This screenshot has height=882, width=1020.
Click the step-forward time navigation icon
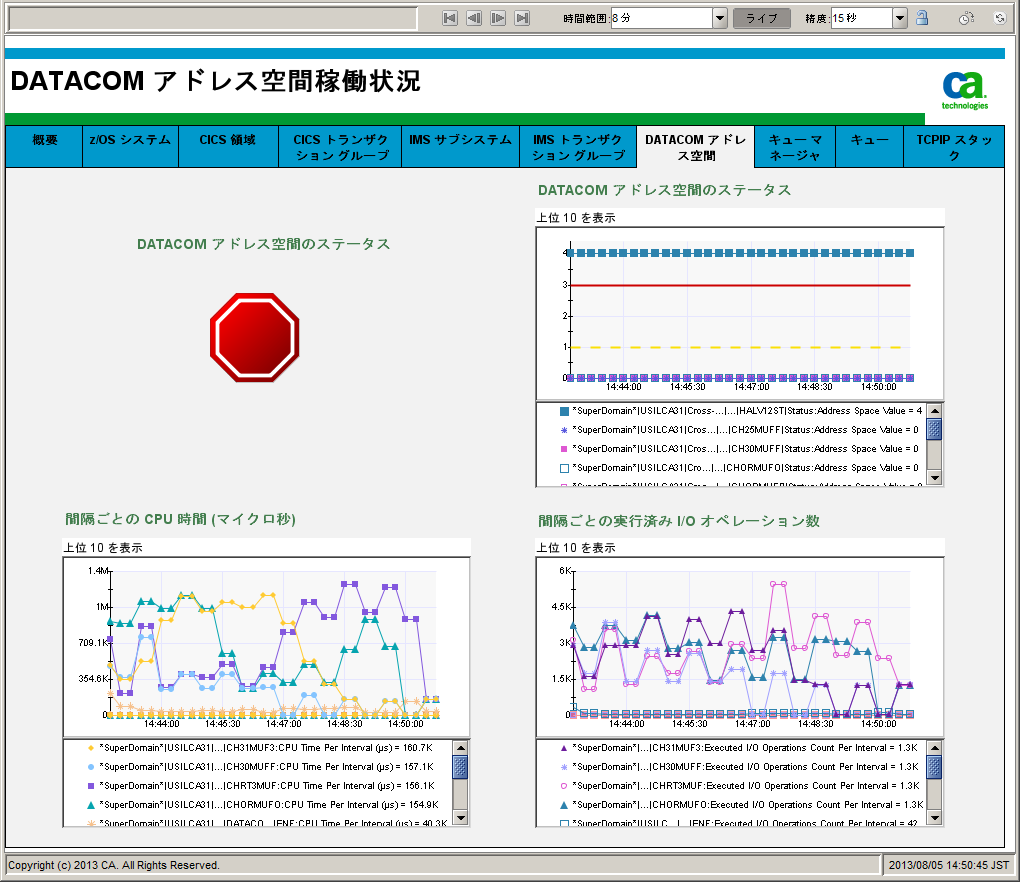coord(497,17)
